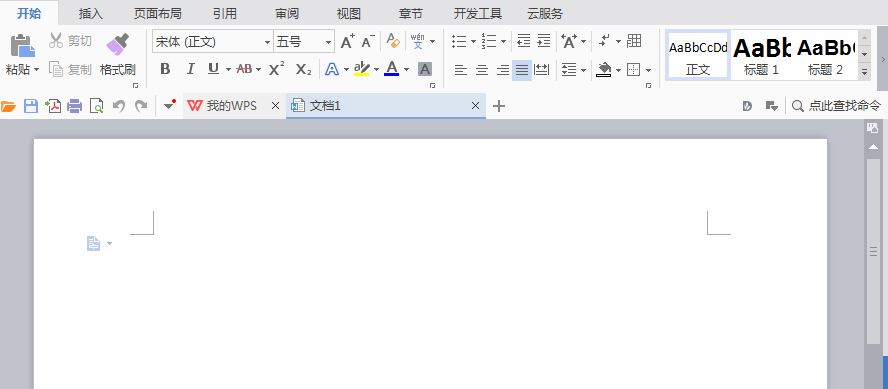Open the highlight color dropdown arrow

click(x=376, y=70)
